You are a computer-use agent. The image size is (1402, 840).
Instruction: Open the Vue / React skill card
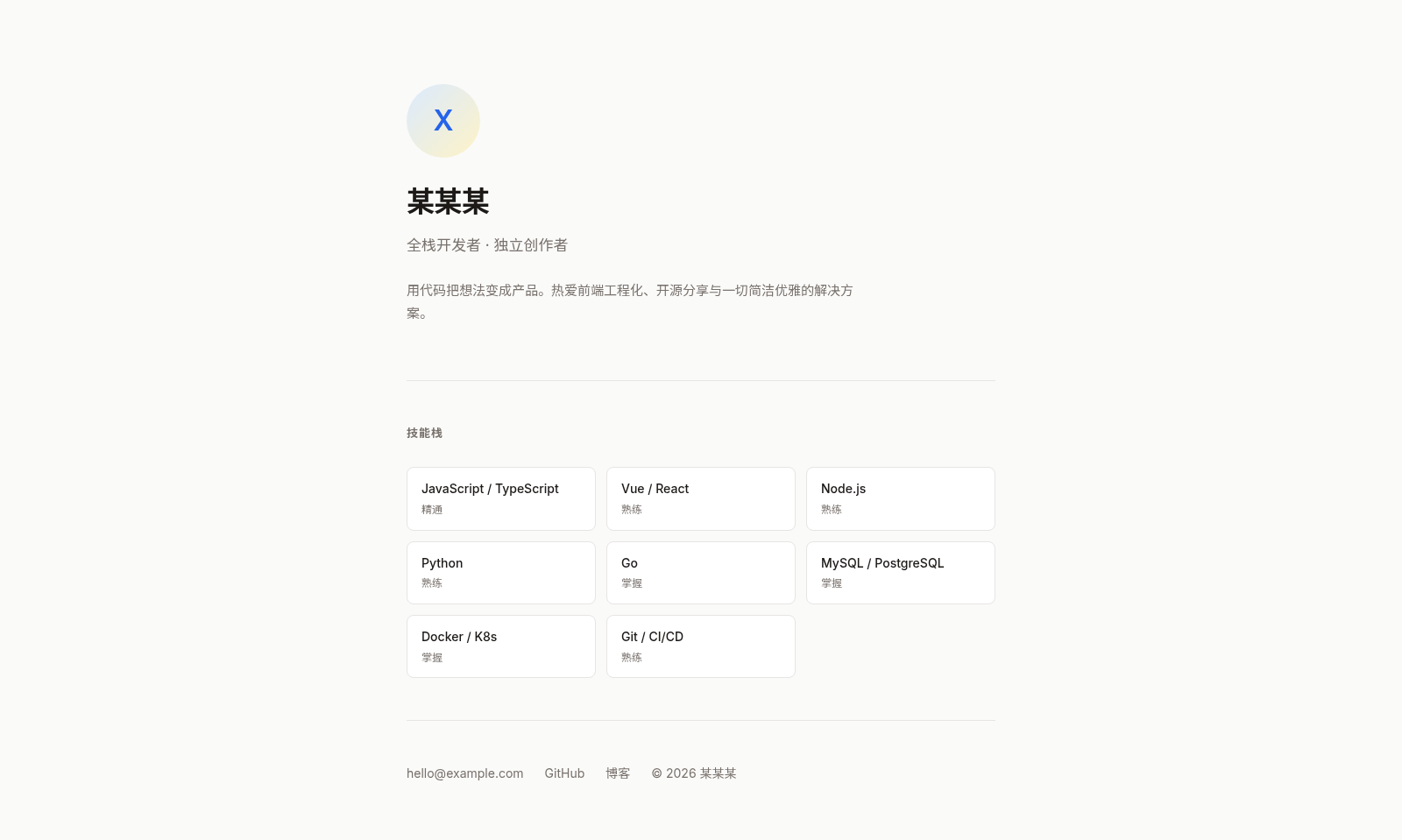(x=701, y=498)
